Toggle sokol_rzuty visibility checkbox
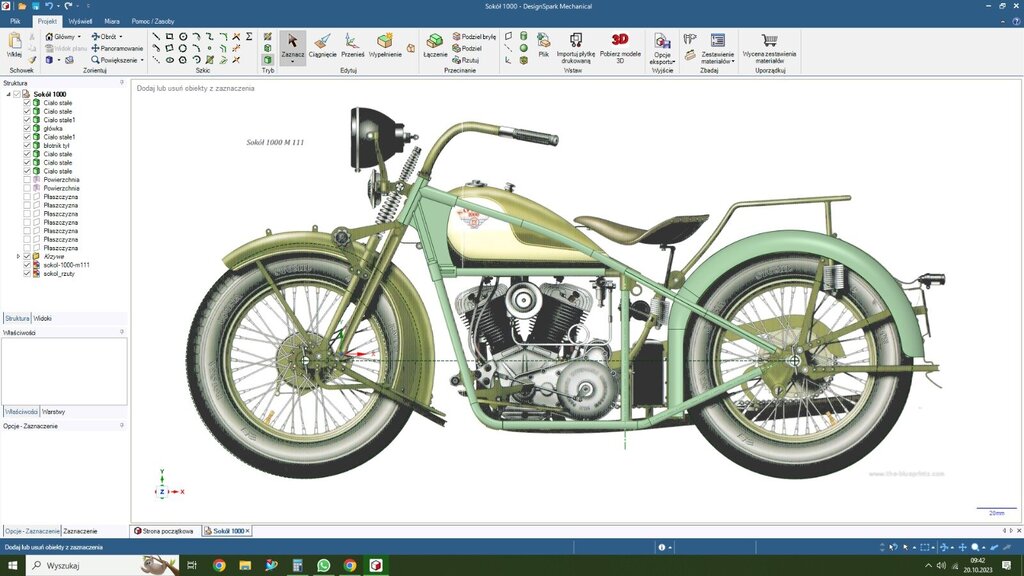 point(27,273)
